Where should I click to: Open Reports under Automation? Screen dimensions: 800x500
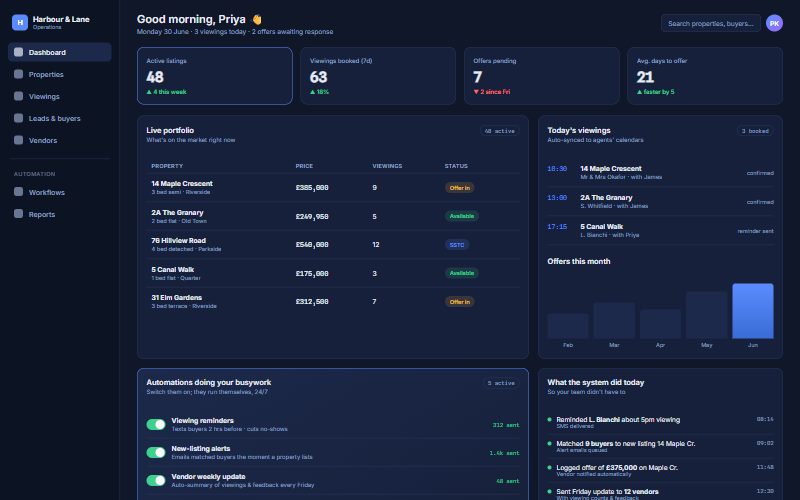coord(60,214)
